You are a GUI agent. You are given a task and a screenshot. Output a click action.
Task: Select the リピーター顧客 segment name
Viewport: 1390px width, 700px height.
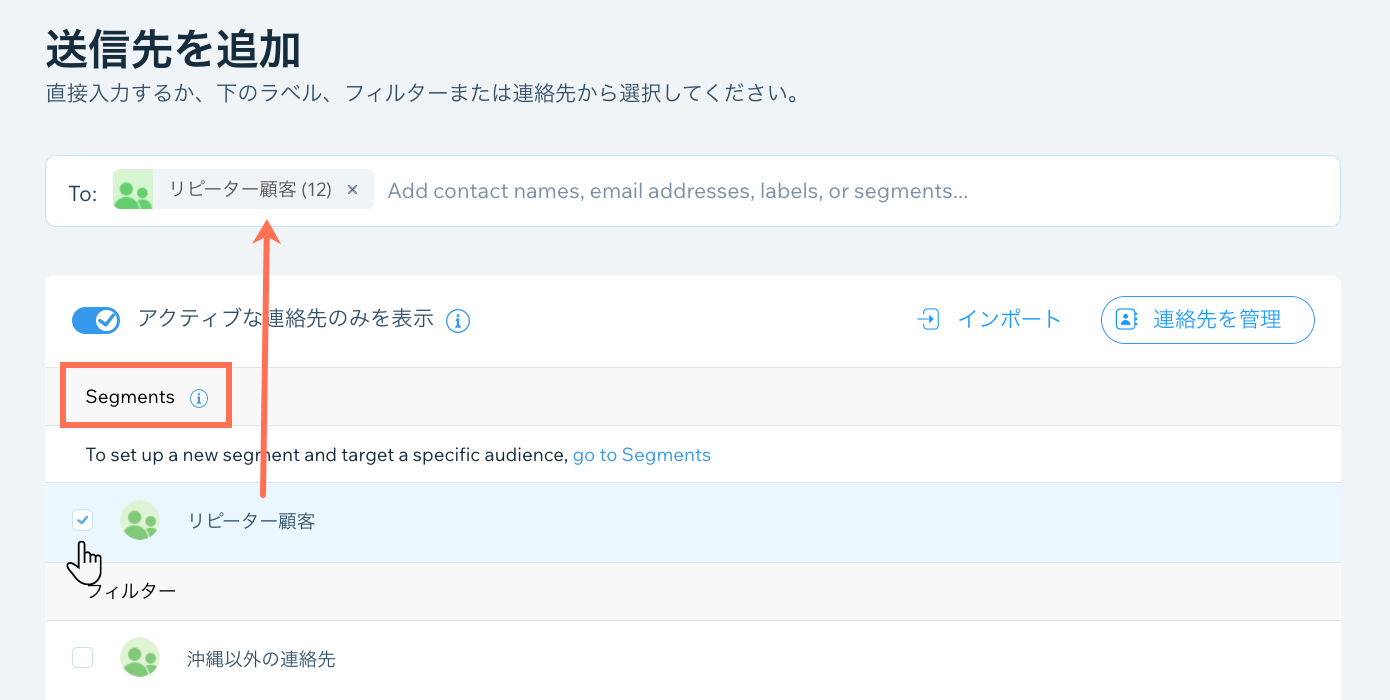pos(252,521)
